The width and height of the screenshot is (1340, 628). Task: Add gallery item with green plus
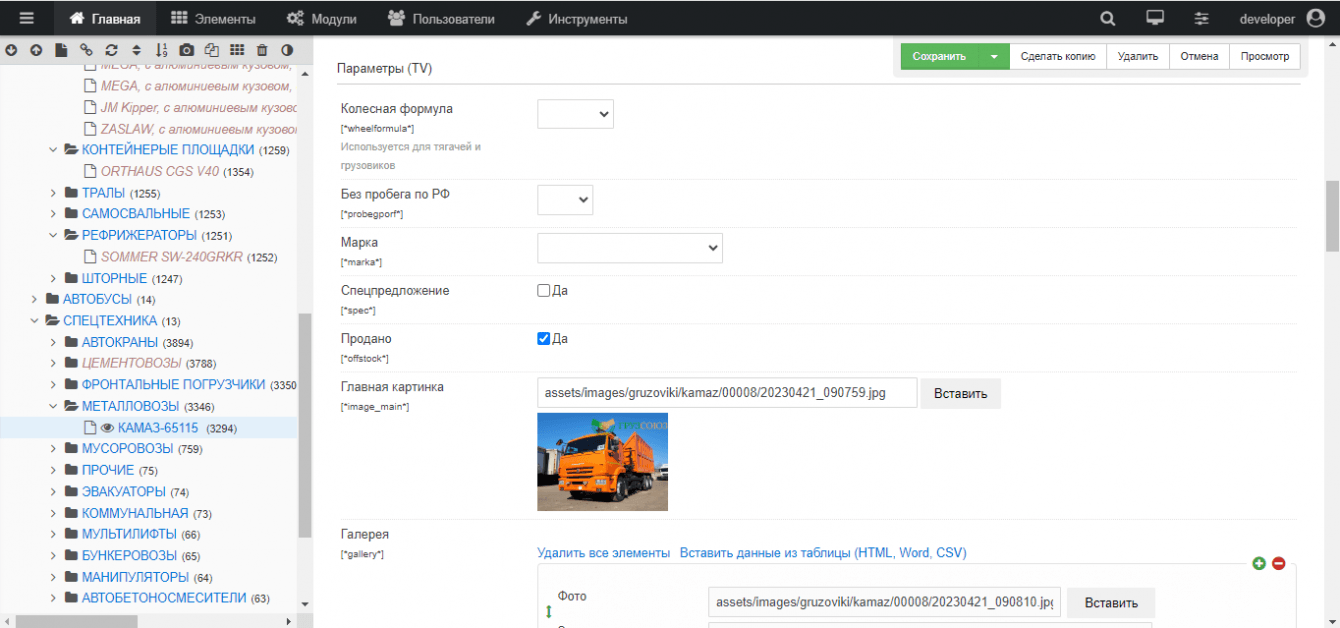[1259, 564]
